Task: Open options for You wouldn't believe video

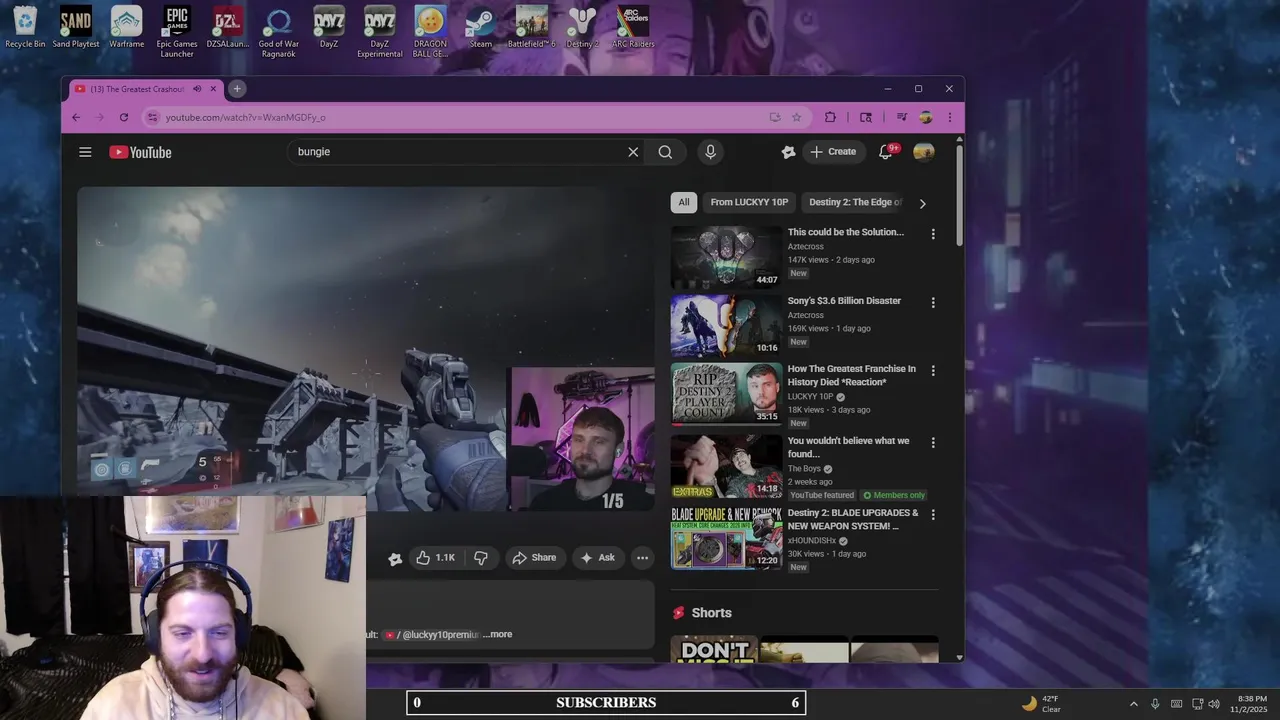Action: coord(933,442)
